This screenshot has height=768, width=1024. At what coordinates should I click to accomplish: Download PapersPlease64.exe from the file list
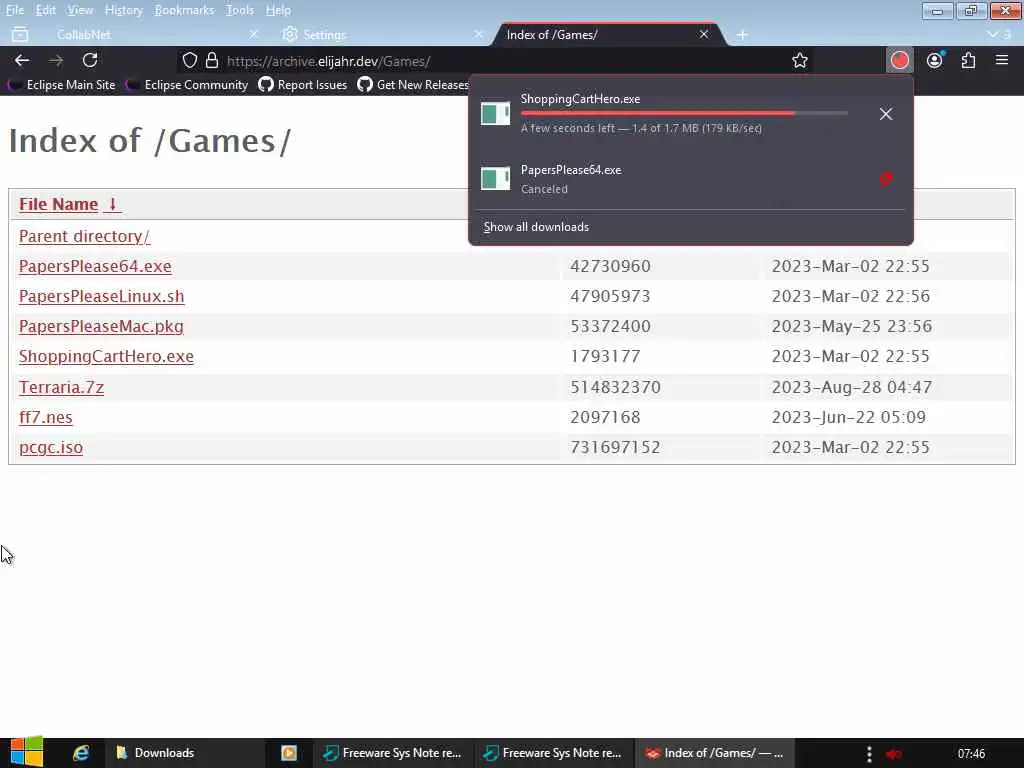pyautogui.click(x=95, y=266)
